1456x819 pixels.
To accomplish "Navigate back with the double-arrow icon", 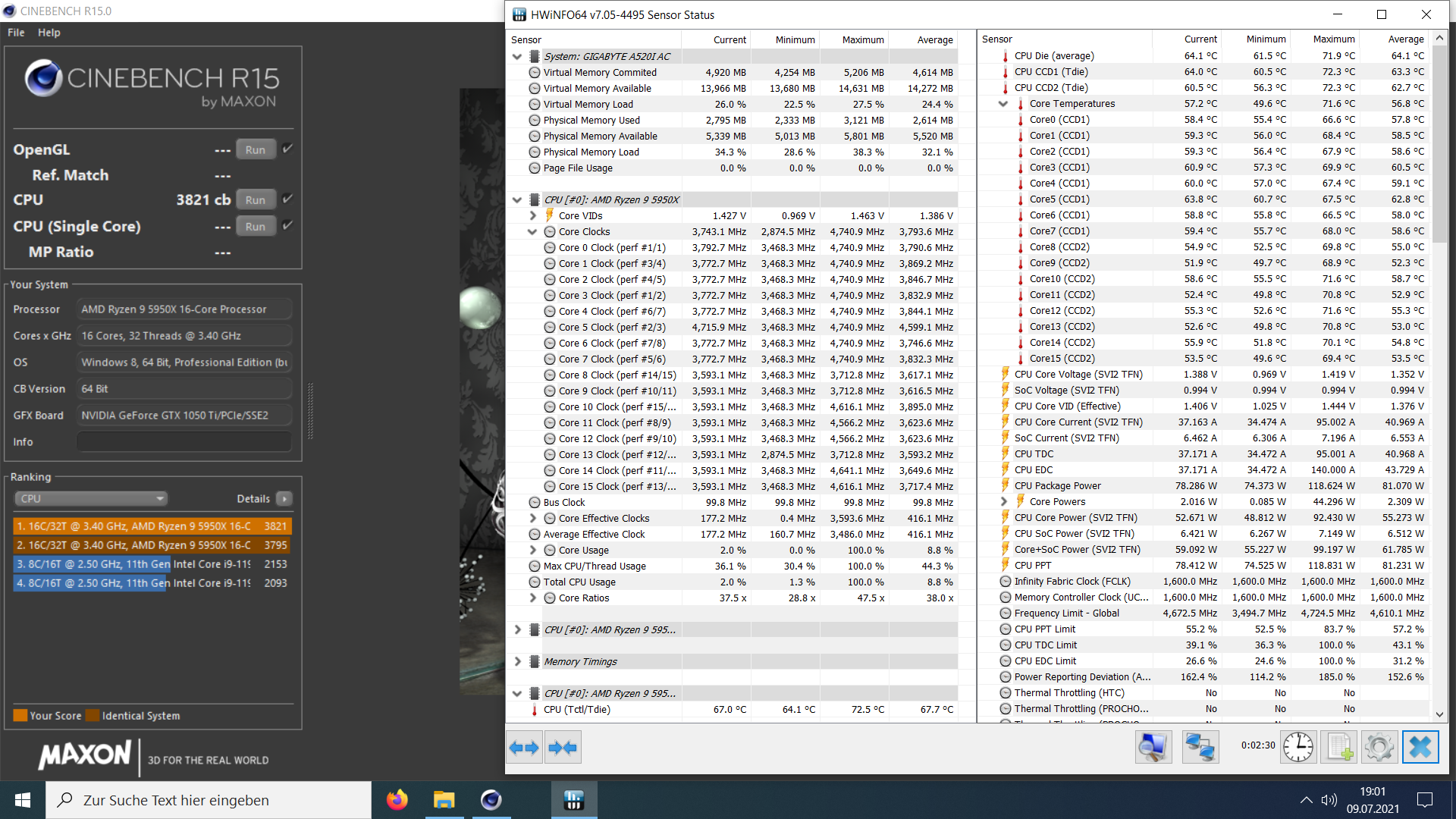I will coord(524,748).
